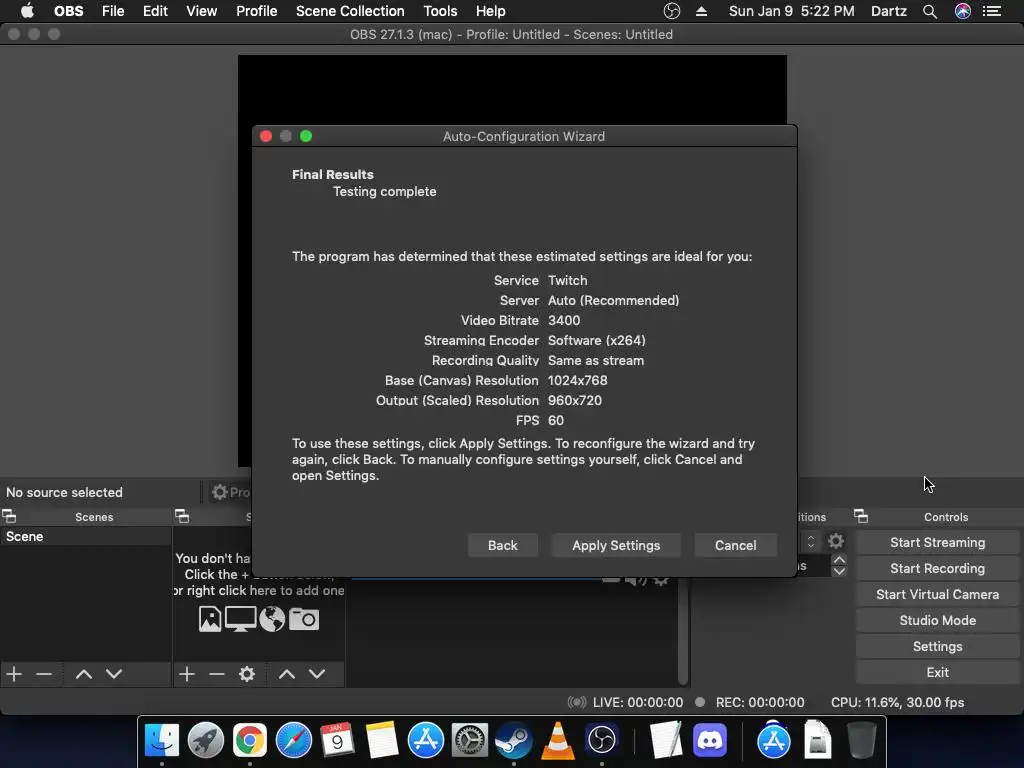Viewport: 1024px width, 768px height.
Task: Open the Profile menu
Action: point(257,11)
